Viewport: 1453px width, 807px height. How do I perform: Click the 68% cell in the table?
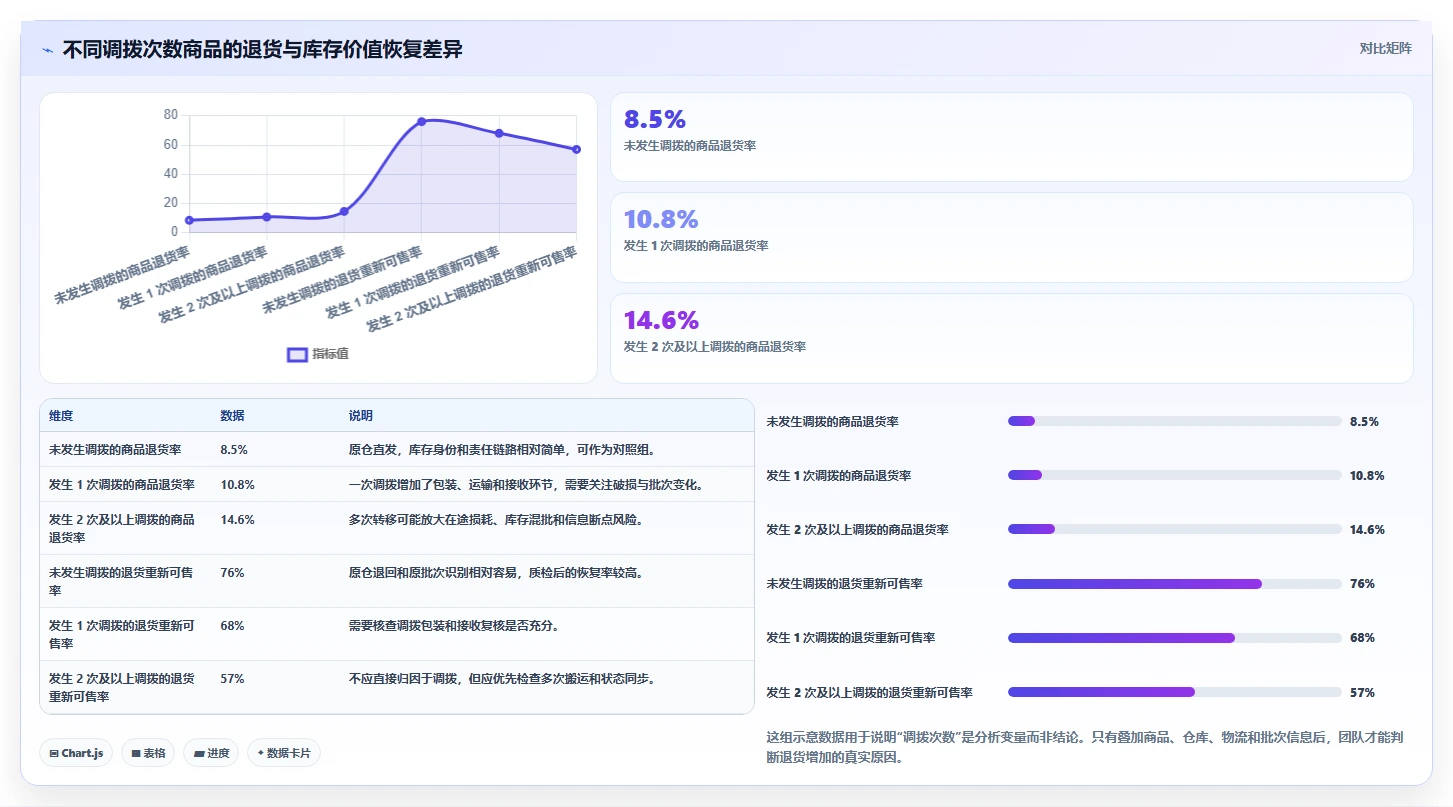click(x=232, y=626)
